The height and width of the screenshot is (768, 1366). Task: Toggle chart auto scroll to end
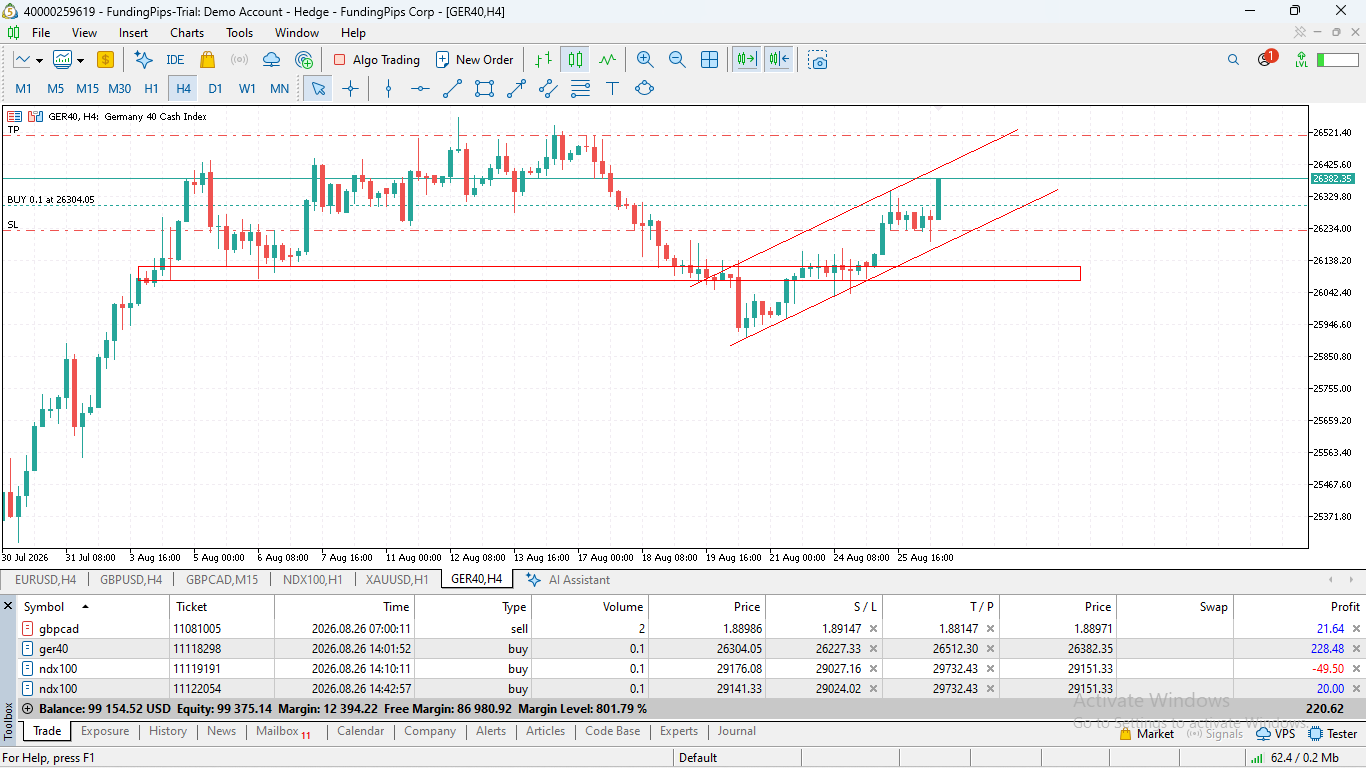(x=746, y=60)
